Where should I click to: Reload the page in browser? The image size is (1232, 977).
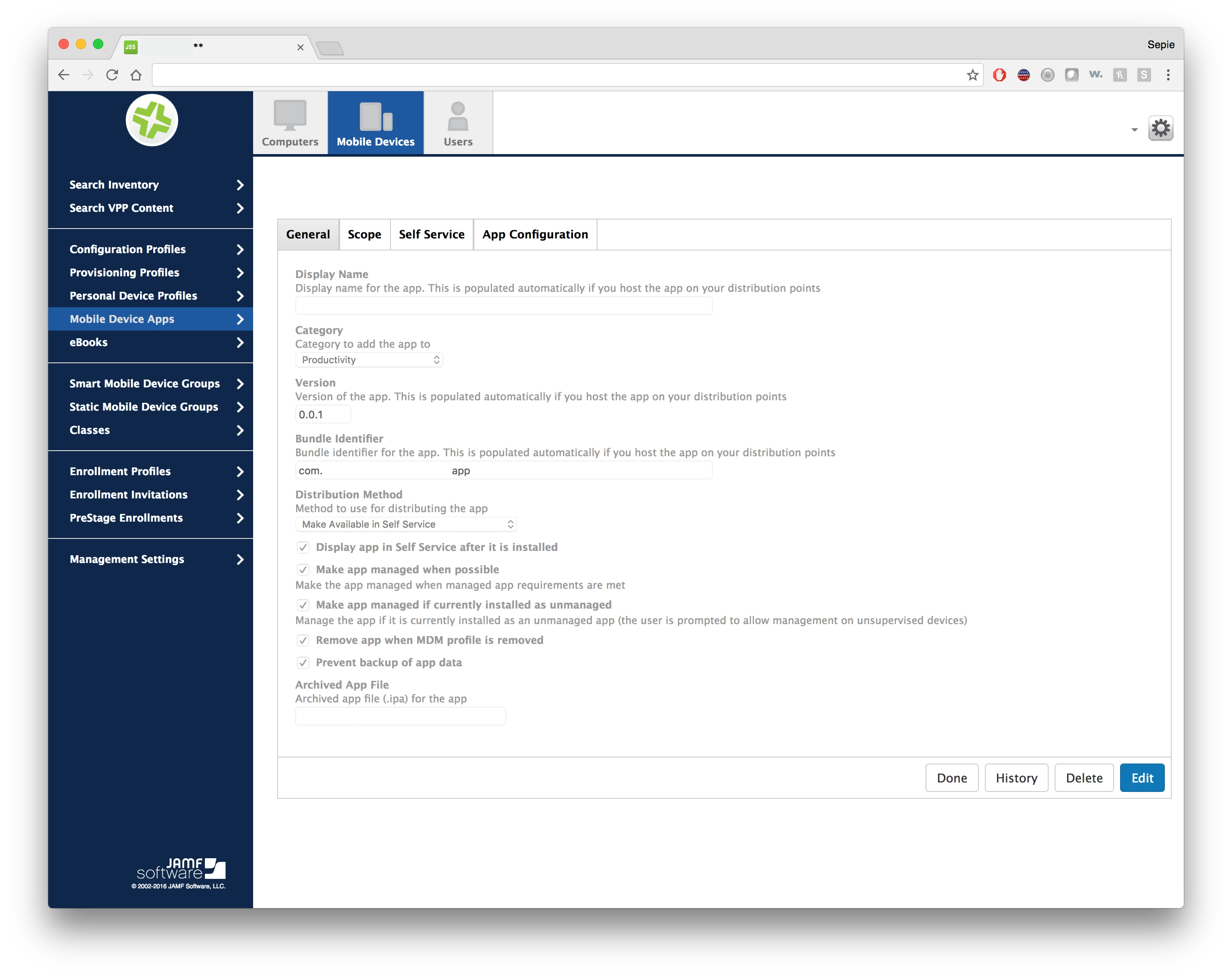[112, 75]
